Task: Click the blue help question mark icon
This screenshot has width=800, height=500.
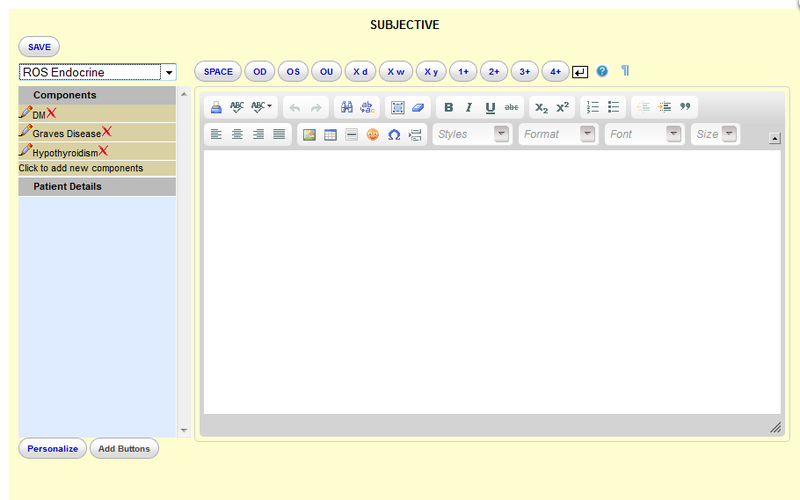Action: tap(602, 72)
